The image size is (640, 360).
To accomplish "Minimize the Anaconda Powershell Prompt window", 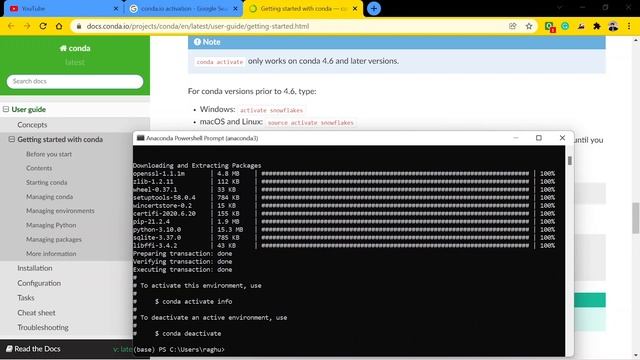I will 516,138.
